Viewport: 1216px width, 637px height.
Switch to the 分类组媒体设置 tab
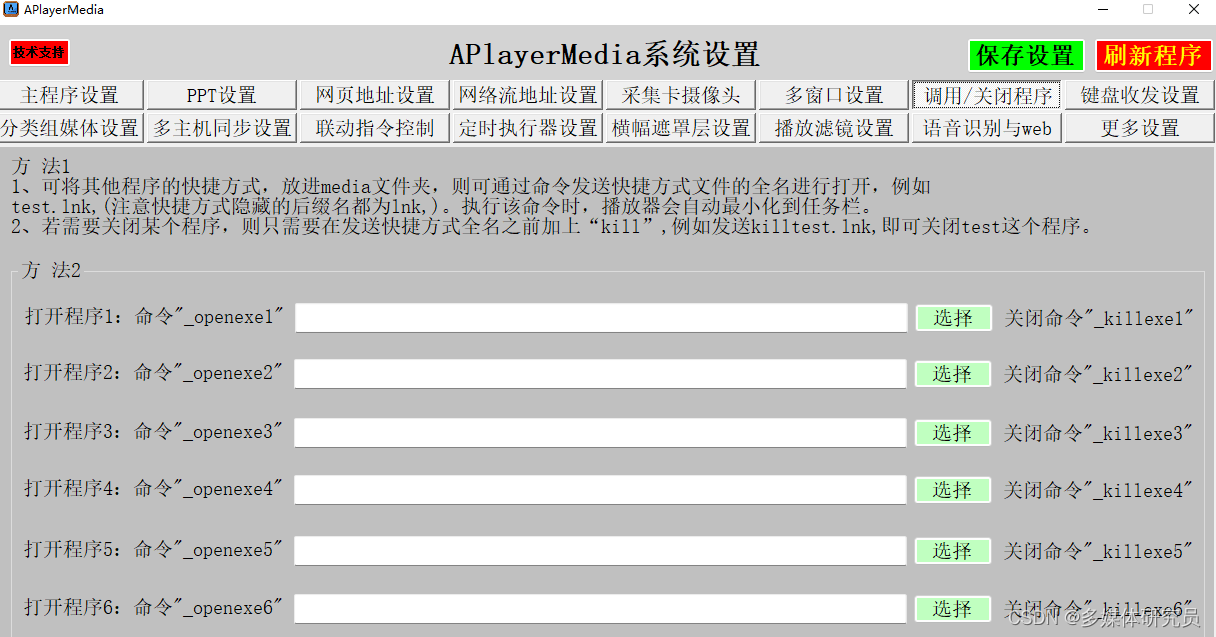click(72, 128)
